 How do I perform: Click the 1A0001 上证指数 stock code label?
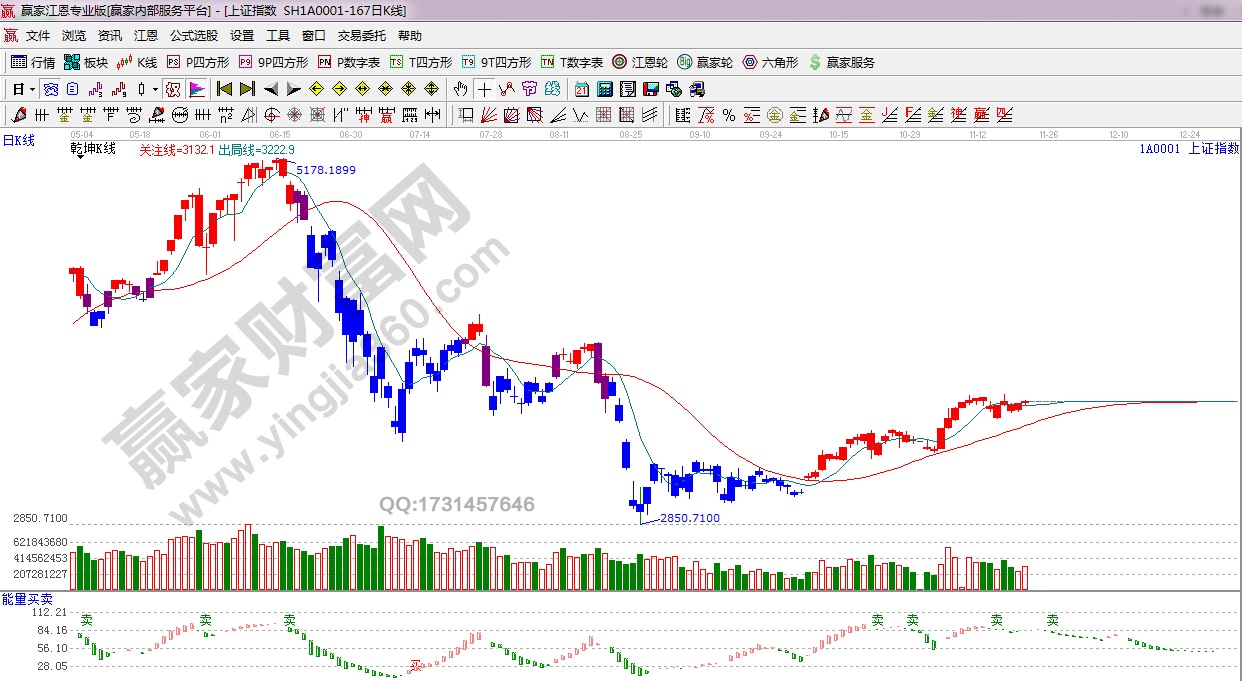click(1188, 149)
